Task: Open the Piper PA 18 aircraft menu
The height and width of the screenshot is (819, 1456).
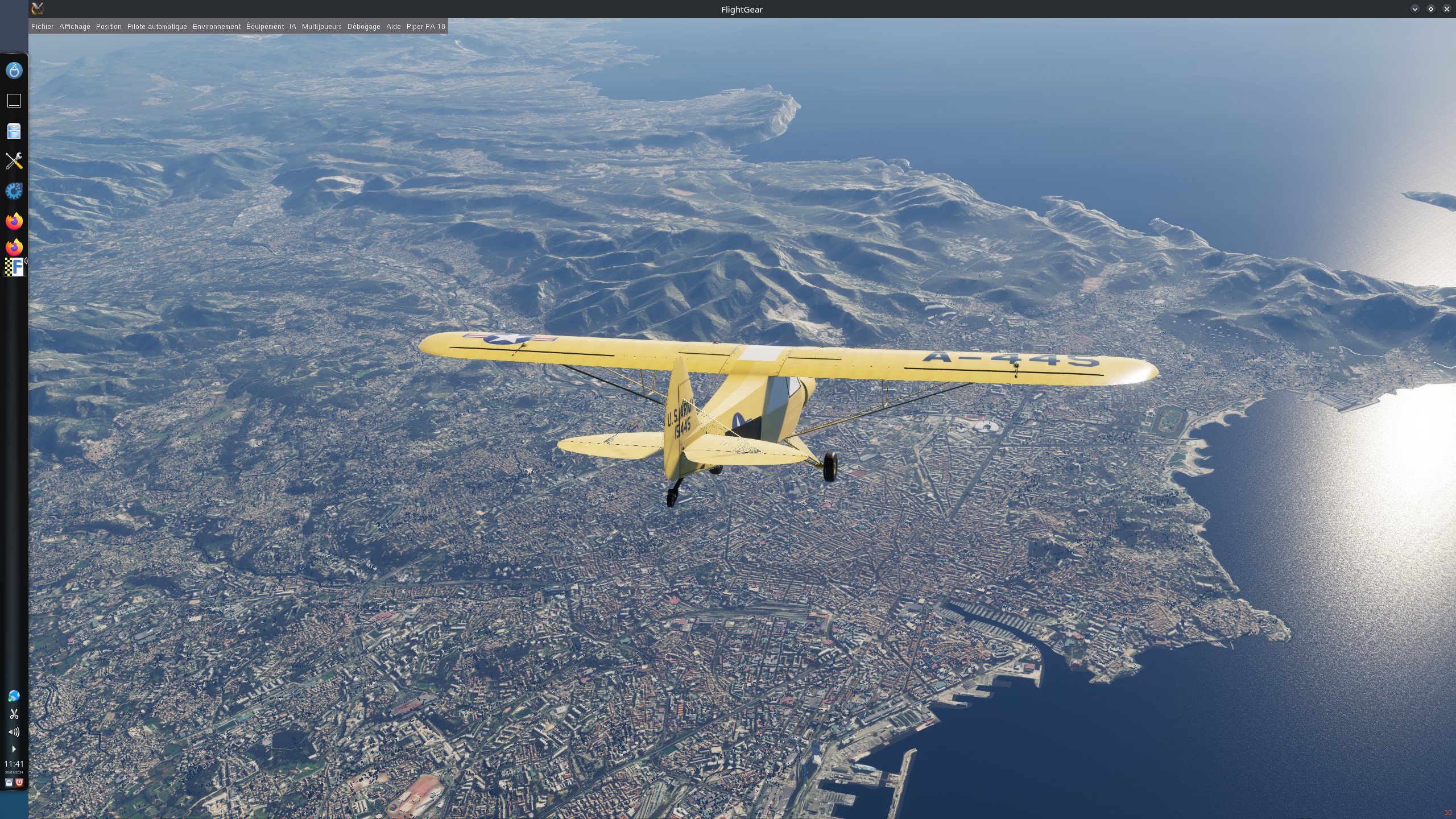Action: coord(425,27)
